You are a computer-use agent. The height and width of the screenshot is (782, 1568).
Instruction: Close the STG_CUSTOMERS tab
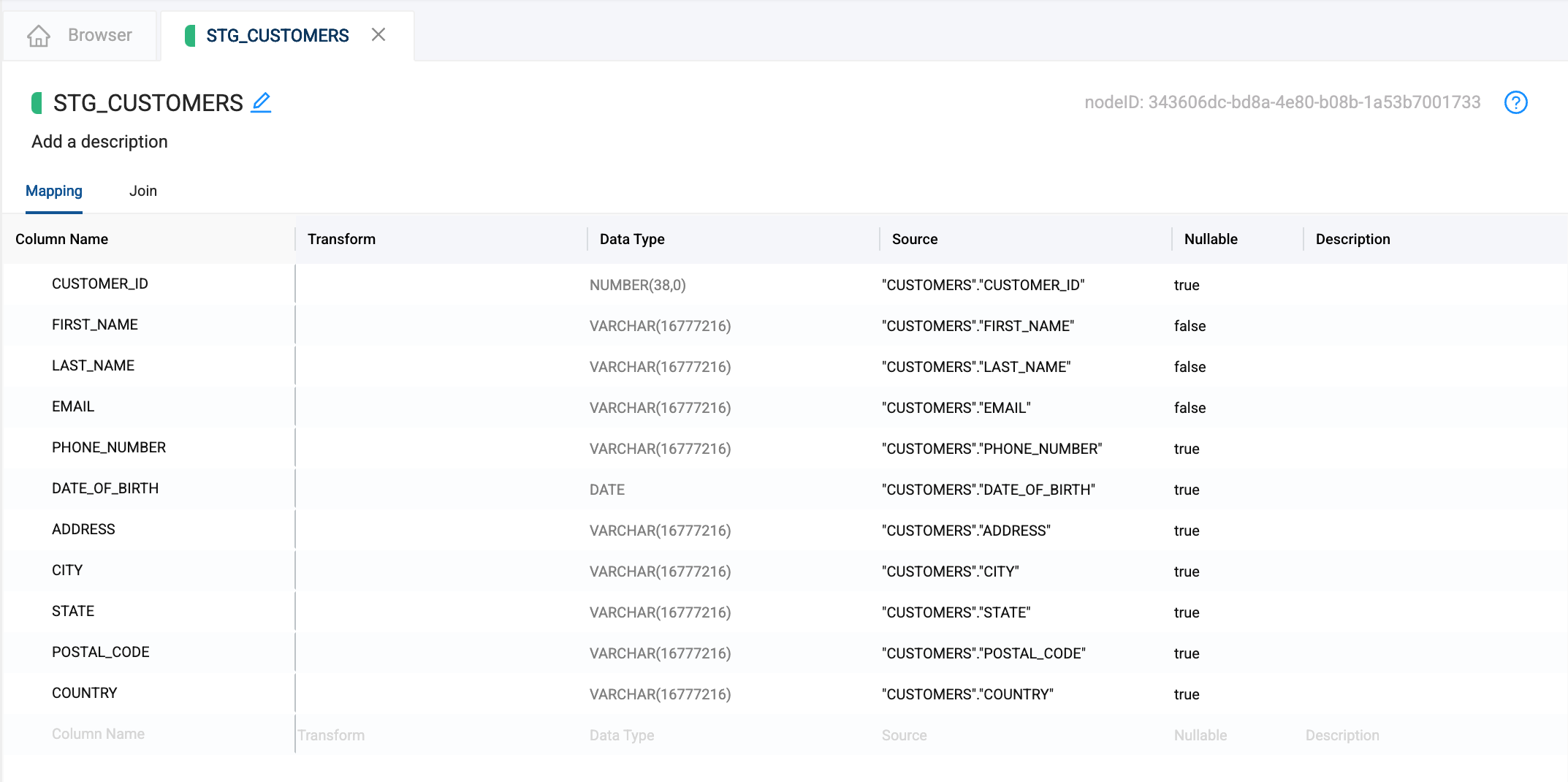coord(378,35)
